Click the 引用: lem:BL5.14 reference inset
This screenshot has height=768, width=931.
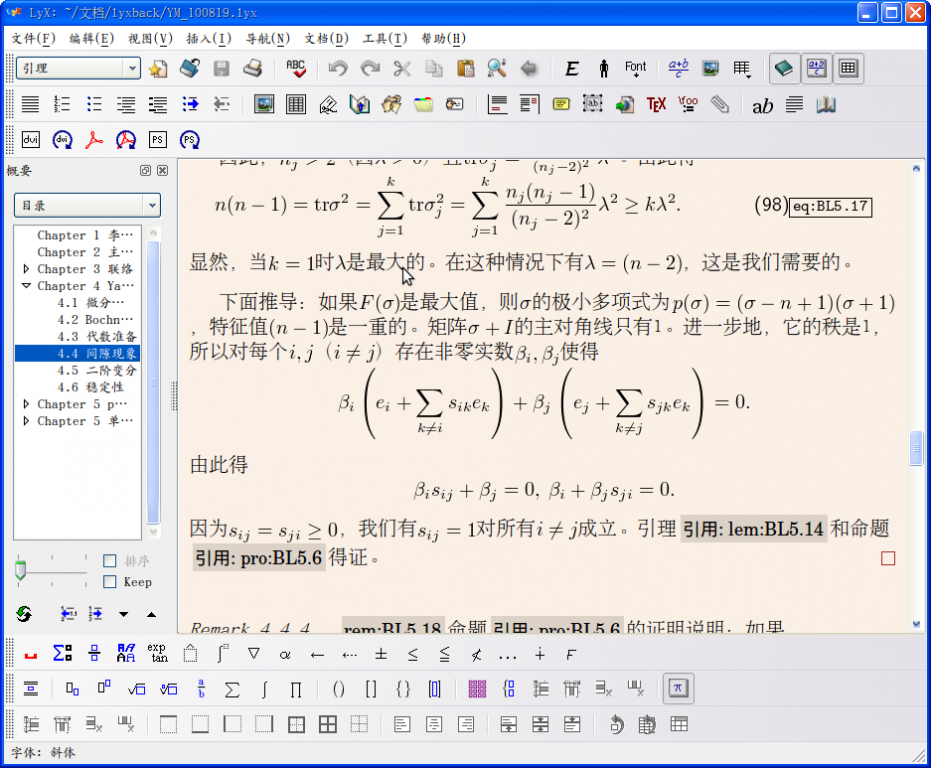pos(753,529)
